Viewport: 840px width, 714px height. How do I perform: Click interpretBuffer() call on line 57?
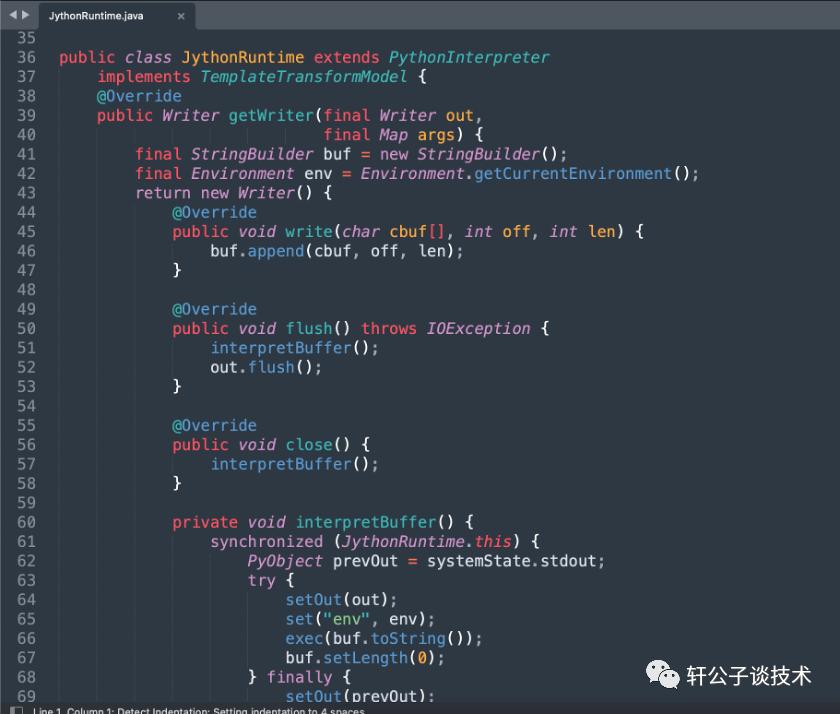tap(290, 464)
